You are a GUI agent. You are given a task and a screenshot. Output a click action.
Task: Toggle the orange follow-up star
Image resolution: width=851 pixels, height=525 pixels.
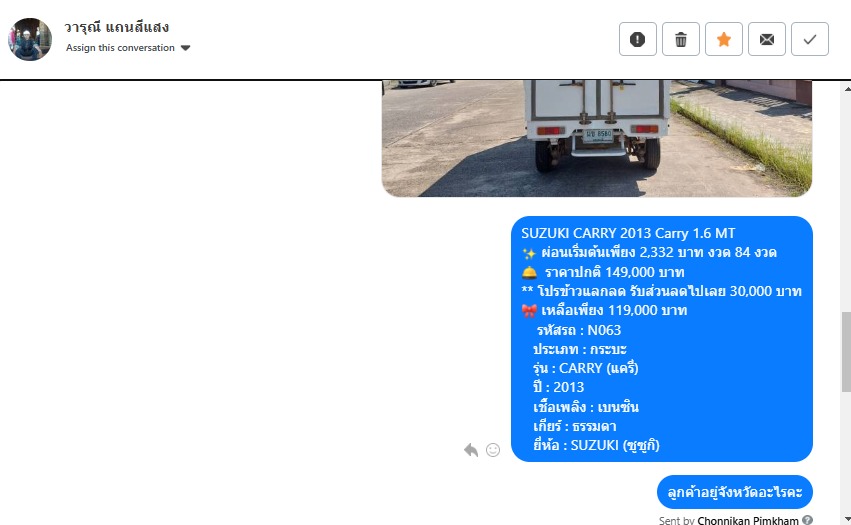pyautogui.click(x=723, y=39)
